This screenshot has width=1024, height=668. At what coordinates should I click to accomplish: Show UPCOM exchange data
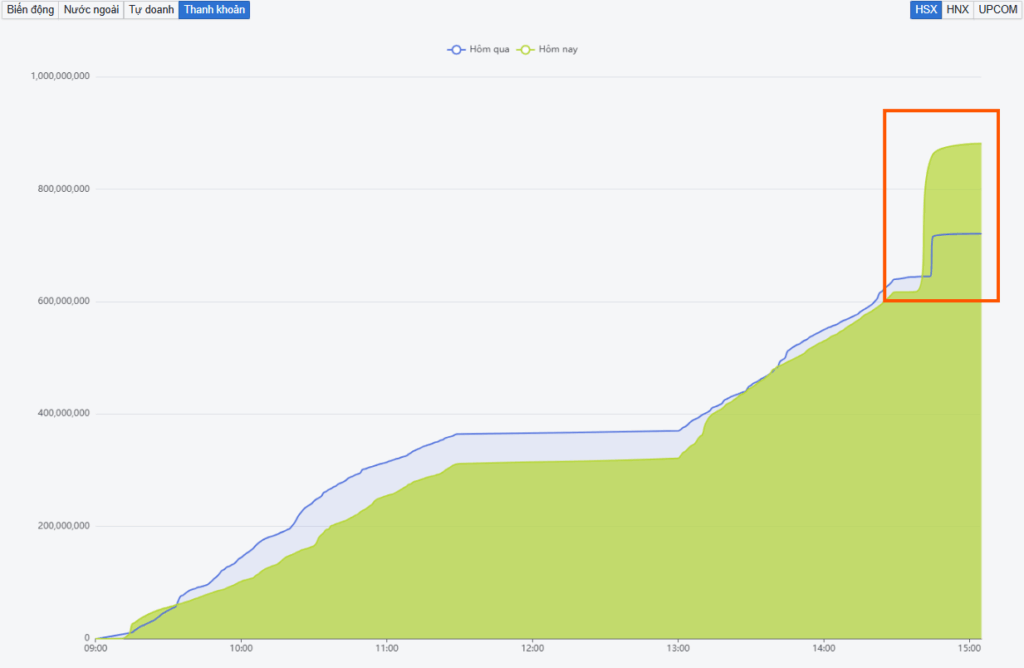[998, 10]
